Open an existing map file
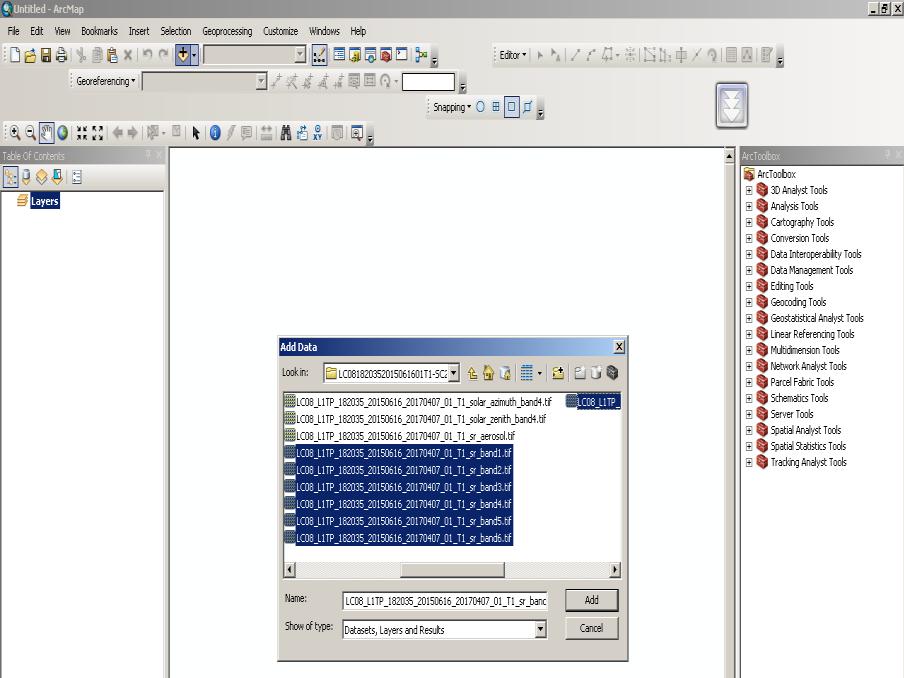 [30, 55]
